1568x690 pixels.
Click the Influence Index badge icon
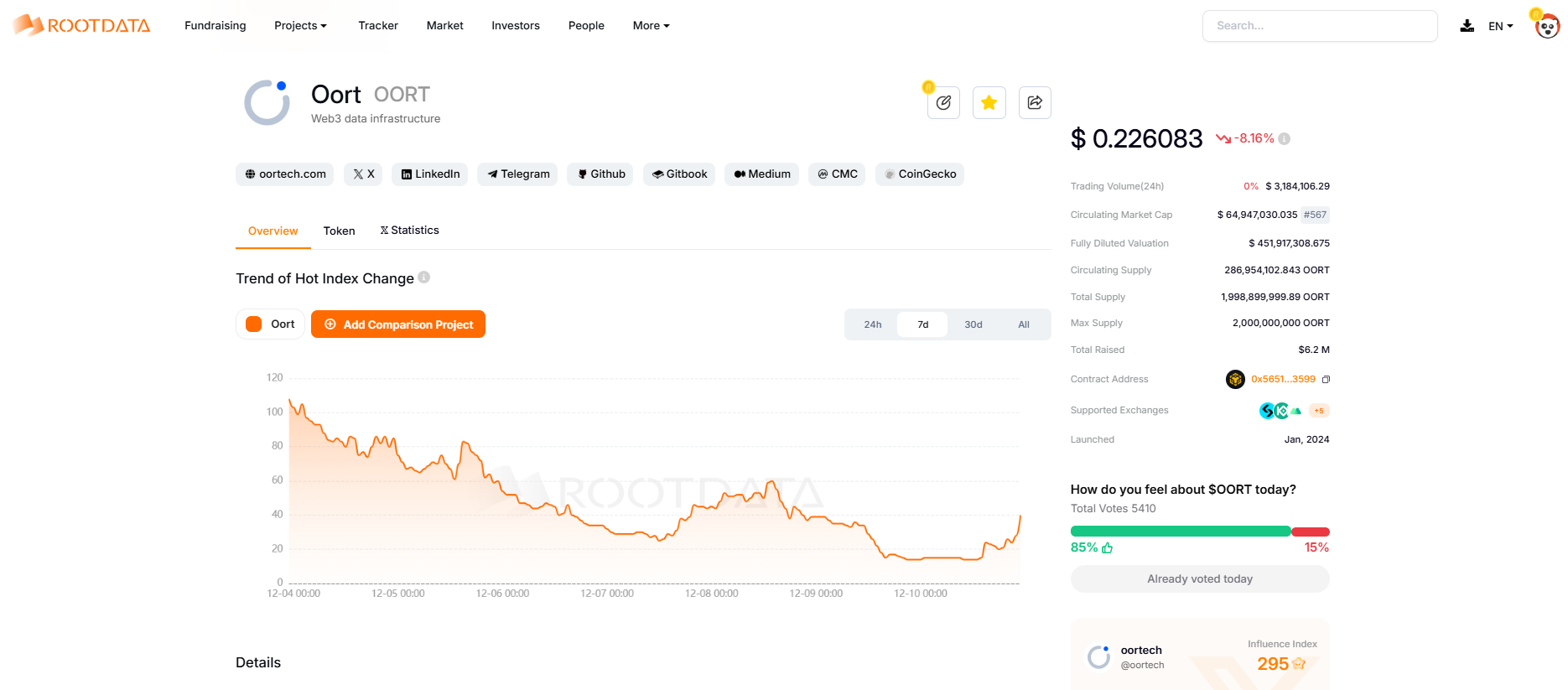1299,664
